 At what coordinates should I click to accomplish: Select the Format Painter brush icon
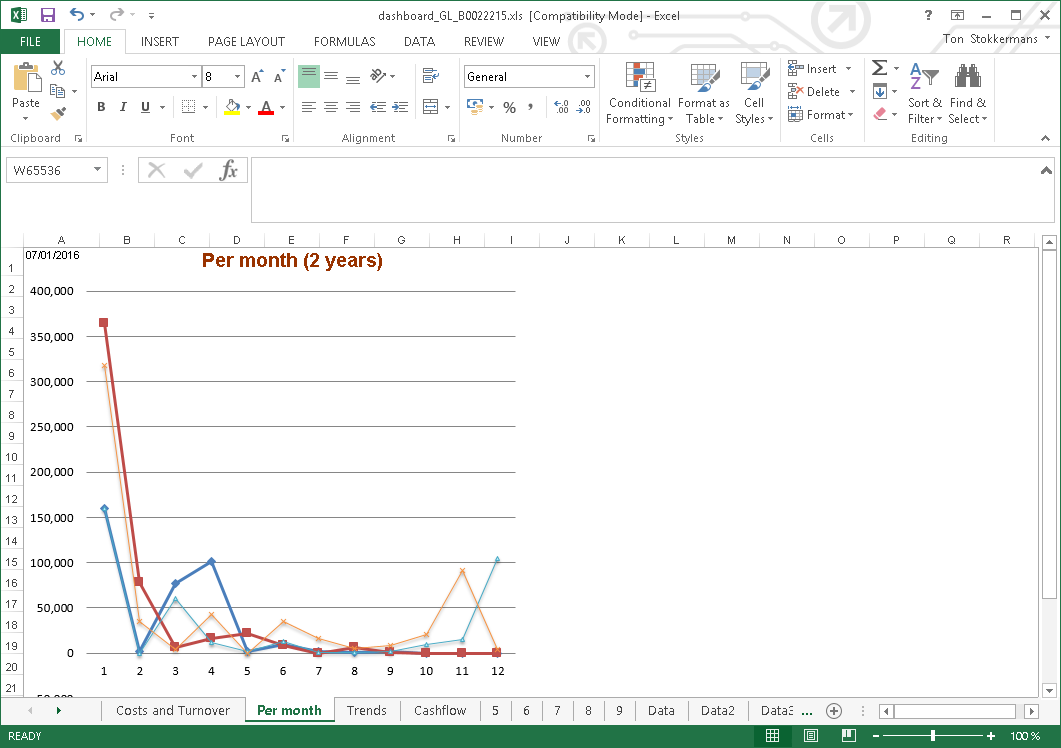(x=59, y=113)
